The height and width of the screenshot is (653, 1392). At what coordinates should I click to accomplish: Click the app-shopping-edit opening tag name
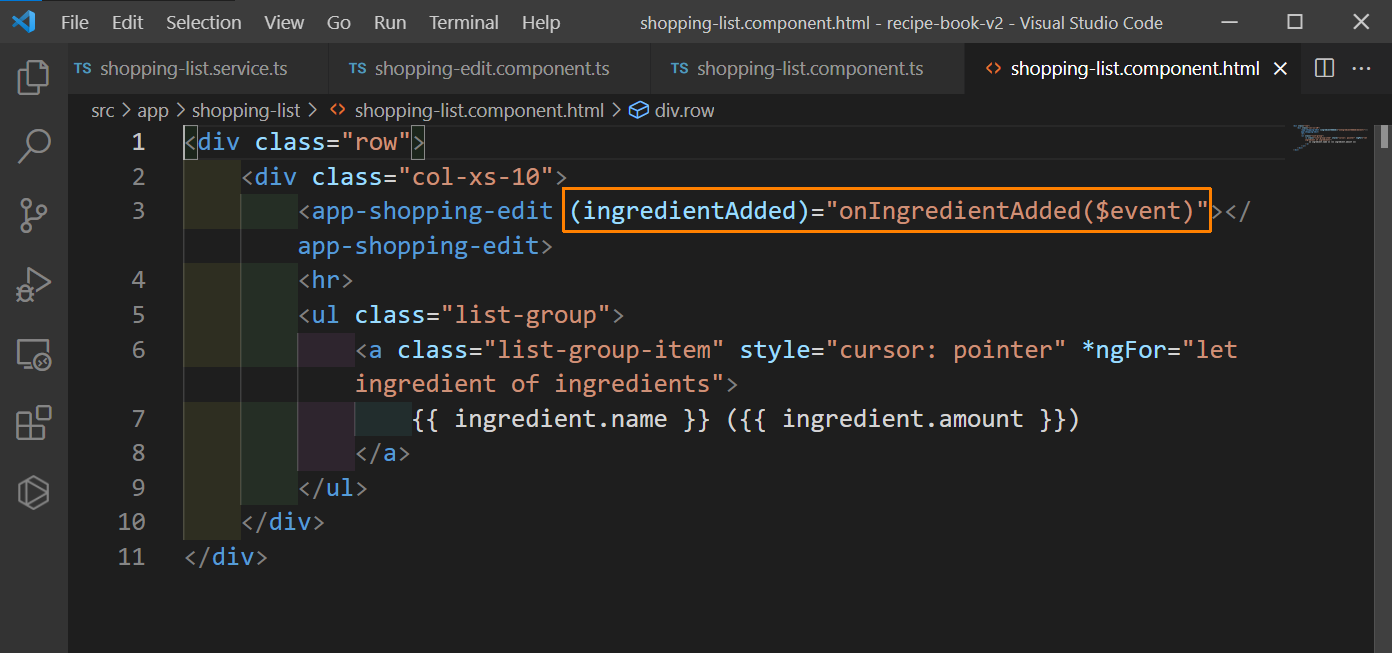(x=433, y=211)
